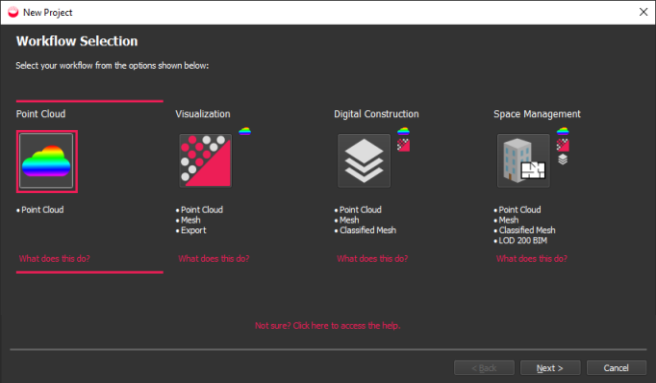Go to the Next step
656x383 pixels.
coord(550,368)
